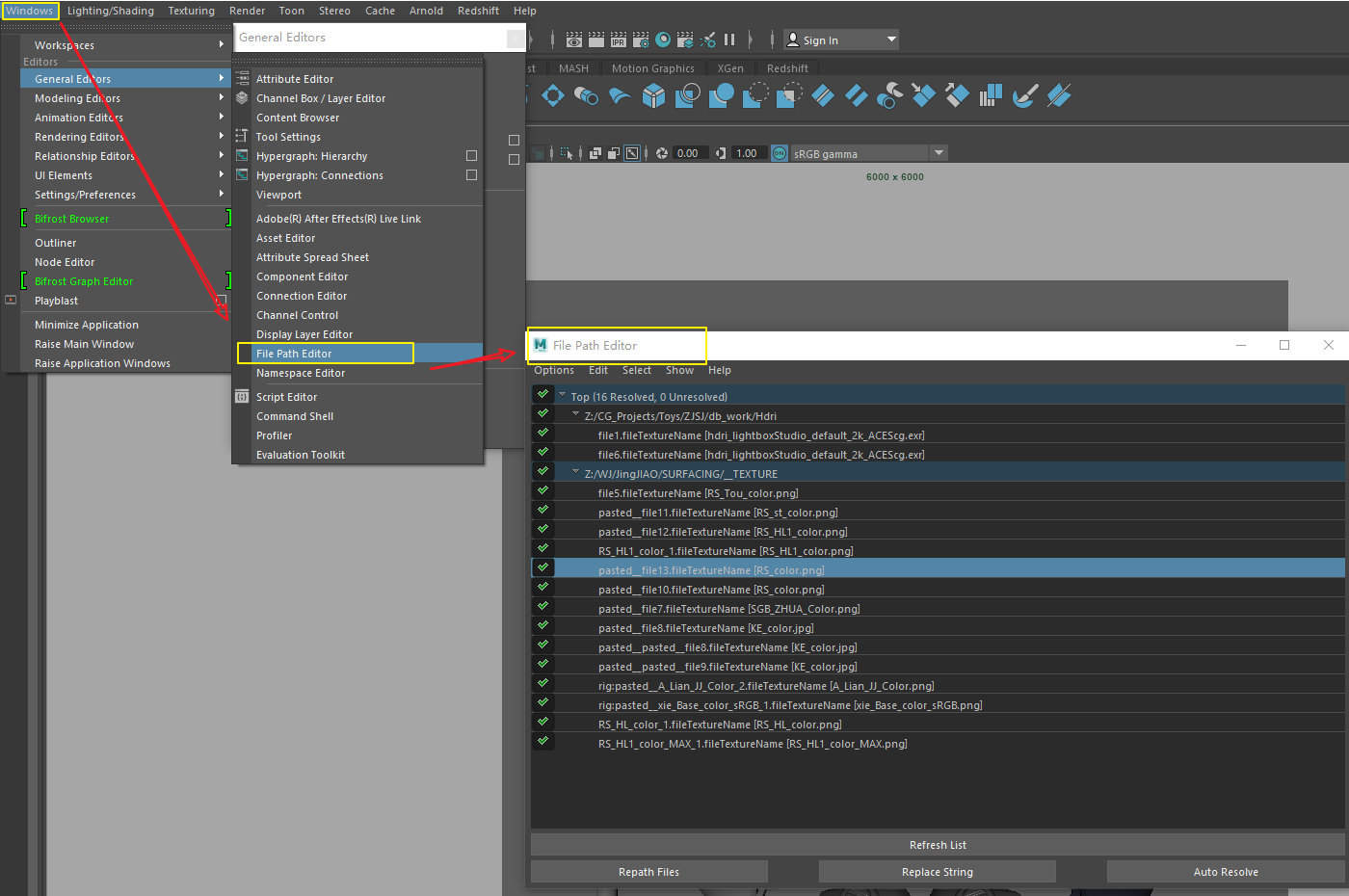Click the exposure aperture icon
1349x896 pixels.
(x=662, y=153)
